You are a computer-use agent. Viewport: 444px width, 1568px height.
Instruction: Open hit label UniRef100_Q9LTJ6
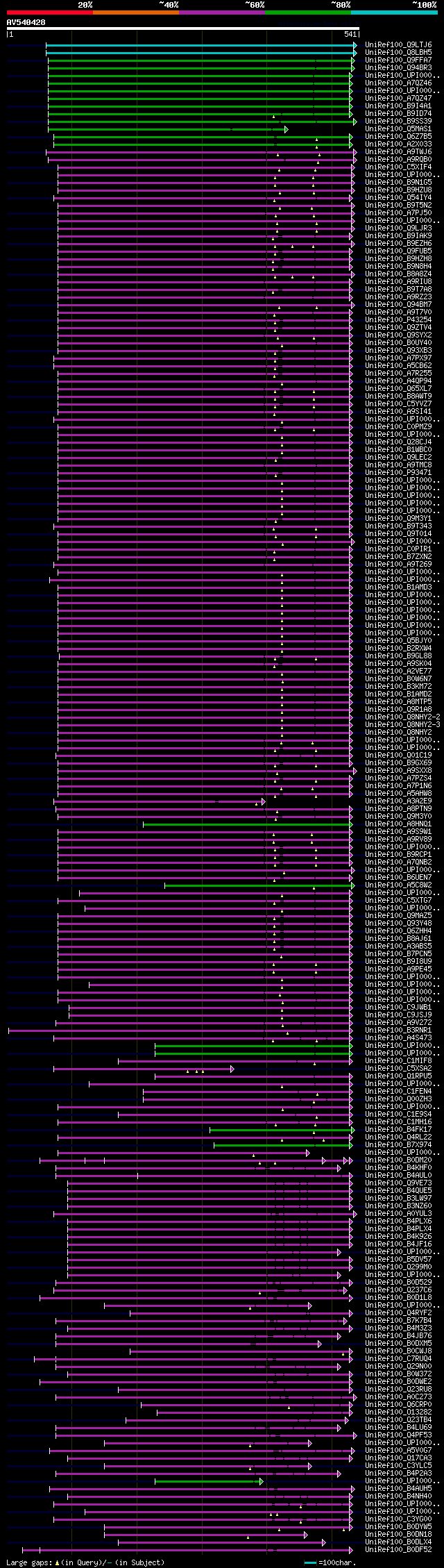[x=398, y=44]
